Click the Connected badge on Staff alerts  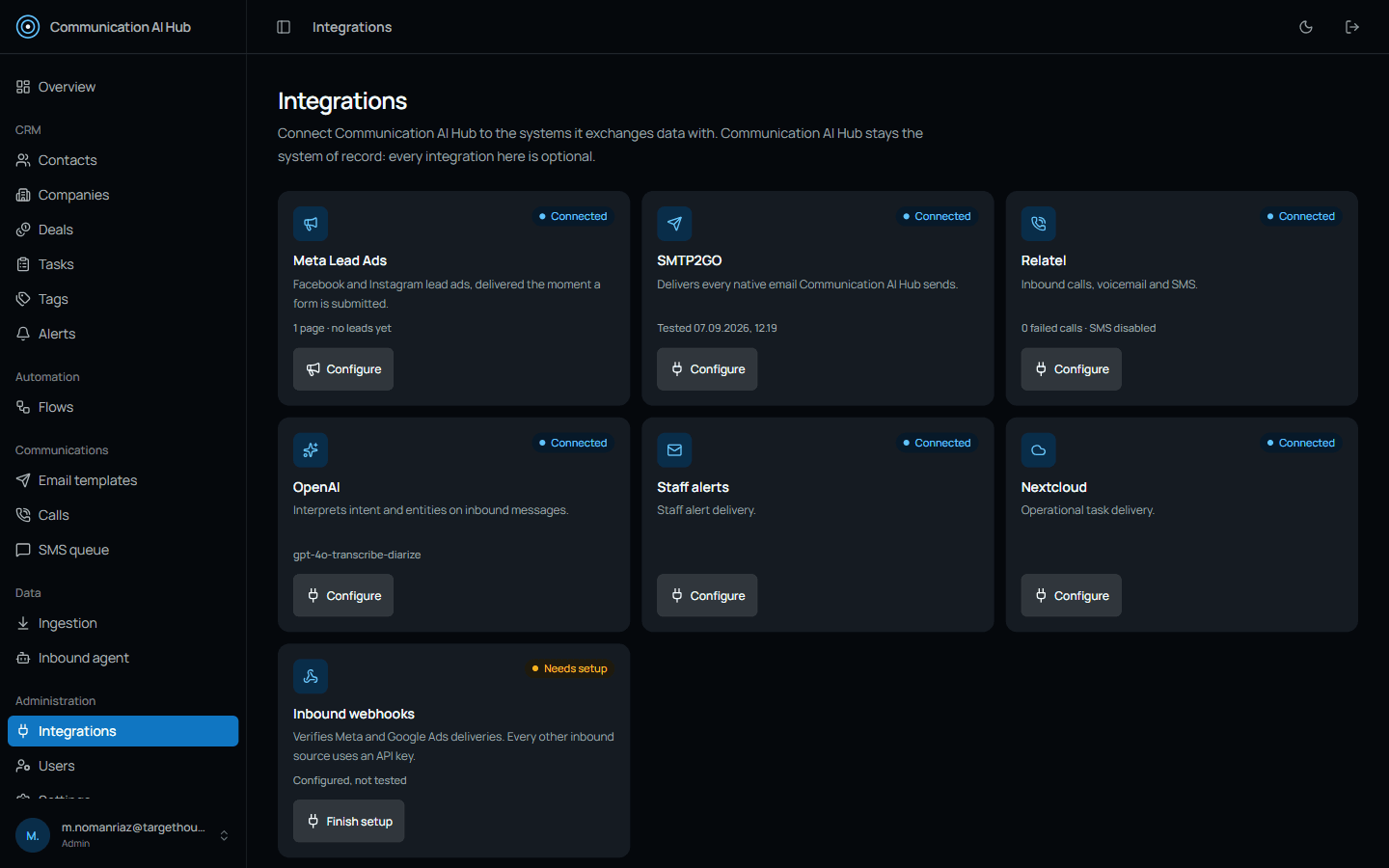tap(937, 443)
